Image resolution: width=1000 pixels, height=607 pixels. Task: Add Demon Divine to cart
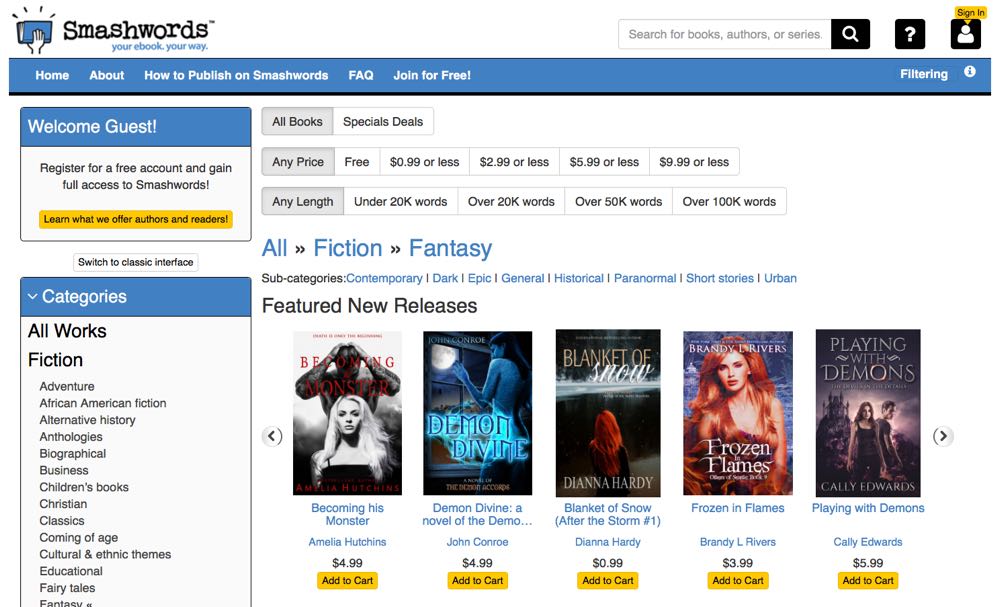click(x=478, y=581)
